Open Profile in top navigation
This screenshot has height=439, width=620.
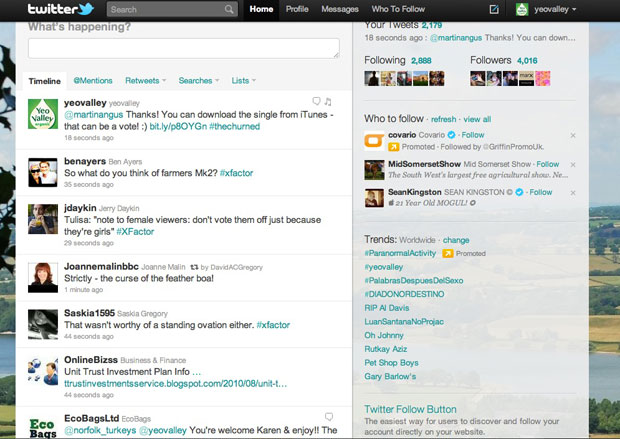pos(297,9)
